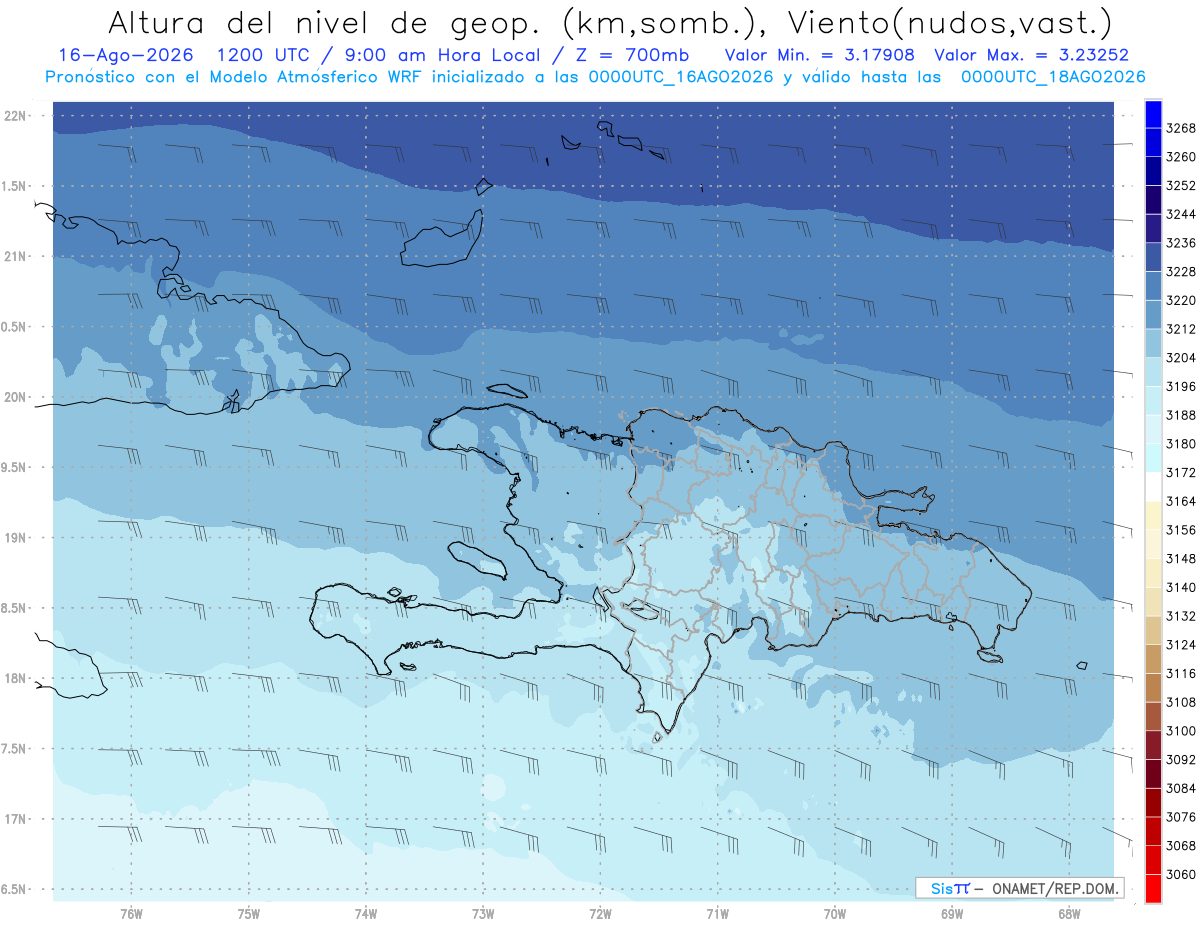The image size is (1200, 927).
Task: Click the colorbar value 3236
Action: [x=1180, y=243]
